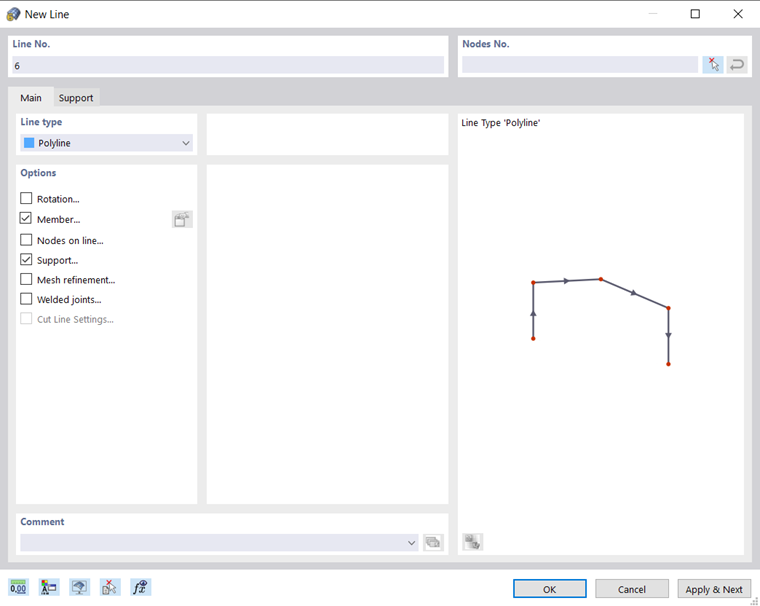760x606 pixels.
Task: Click the RFEM app icon in title bar
Action: (x=13, y=14)
